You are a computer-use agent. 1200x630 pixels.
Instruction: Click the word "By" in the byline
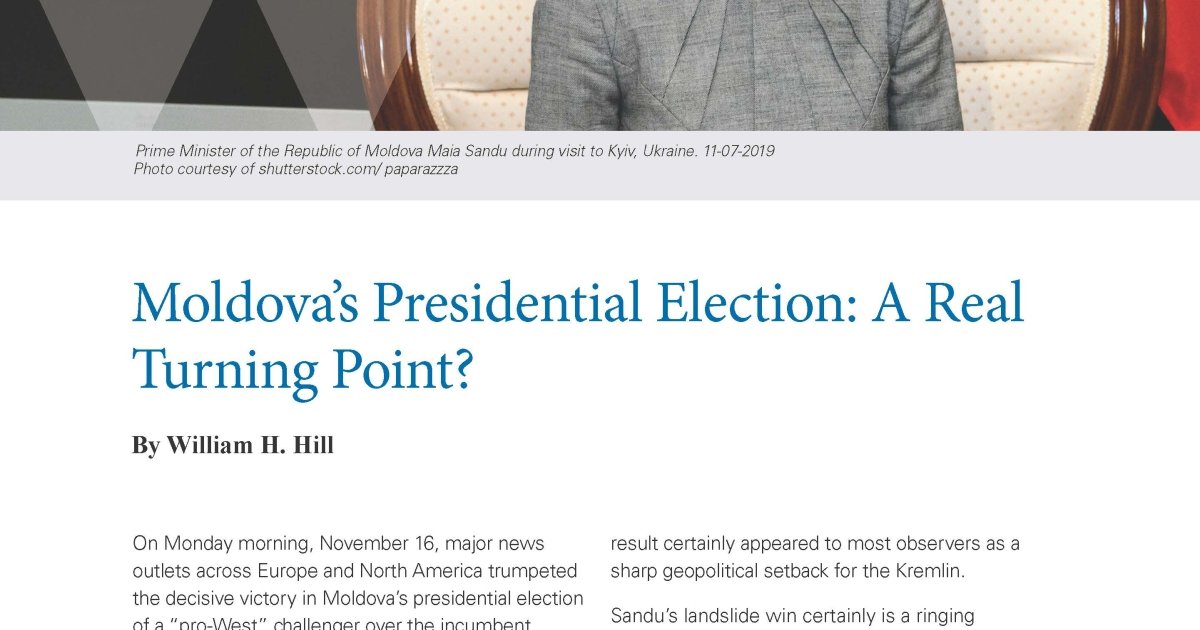(x=146, y=445)
